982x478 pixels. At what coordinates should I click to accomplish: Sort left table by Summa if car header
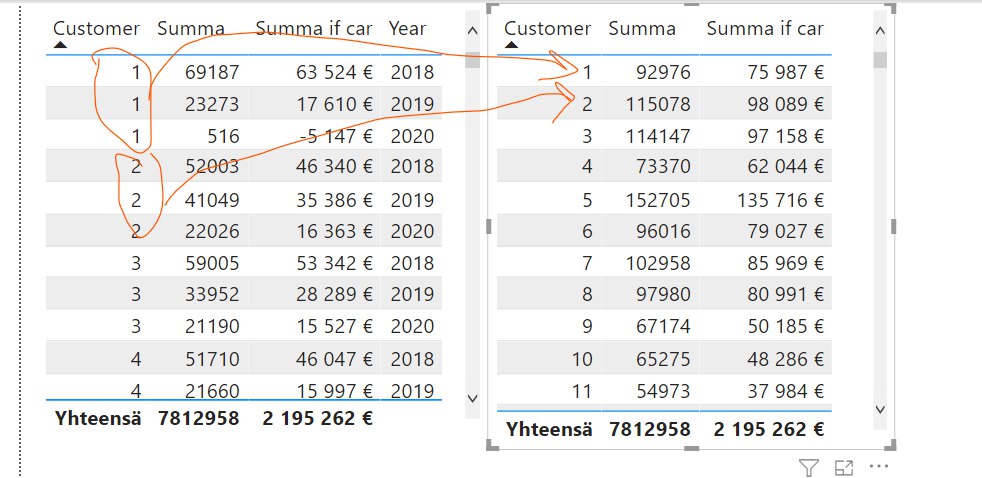pyautogui.click(x=314, y=28)
